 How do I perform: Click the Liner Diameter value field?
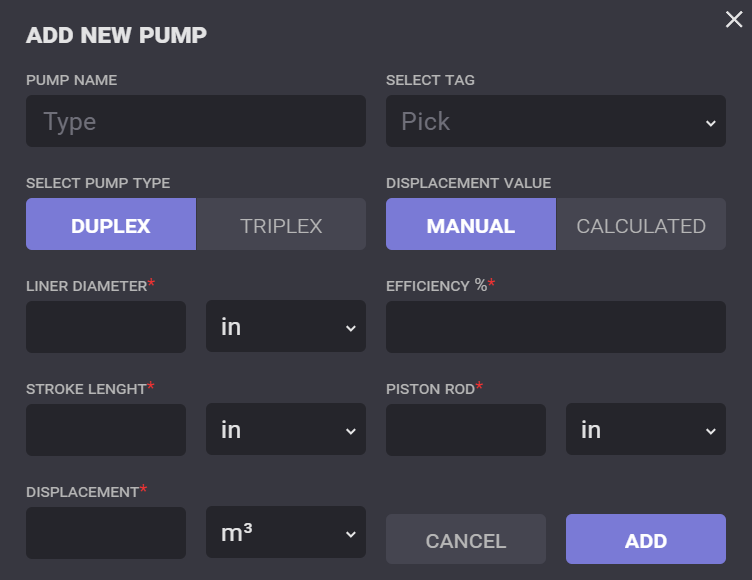click(x=106, y=327)
